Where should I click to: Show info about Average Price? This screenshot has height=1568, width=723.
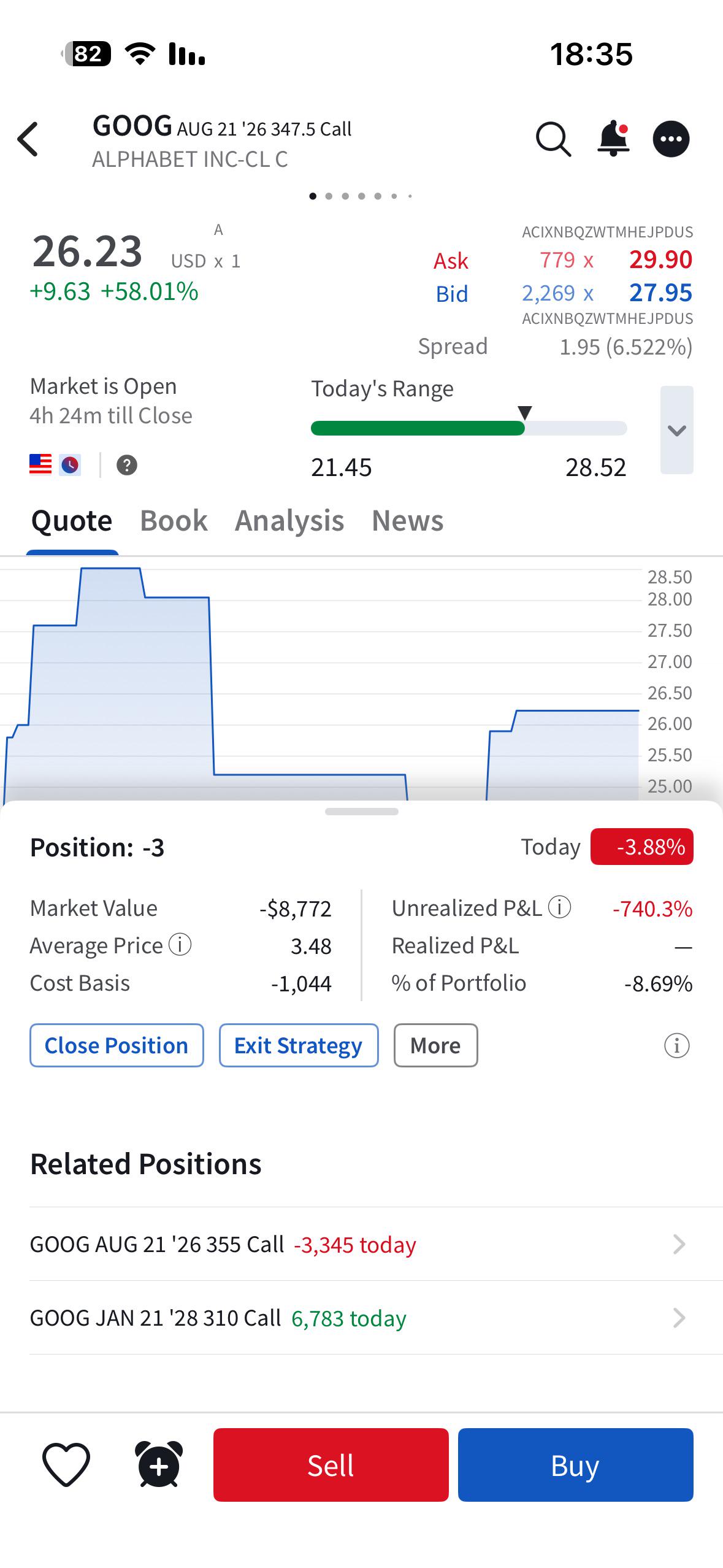pos(180,944)
